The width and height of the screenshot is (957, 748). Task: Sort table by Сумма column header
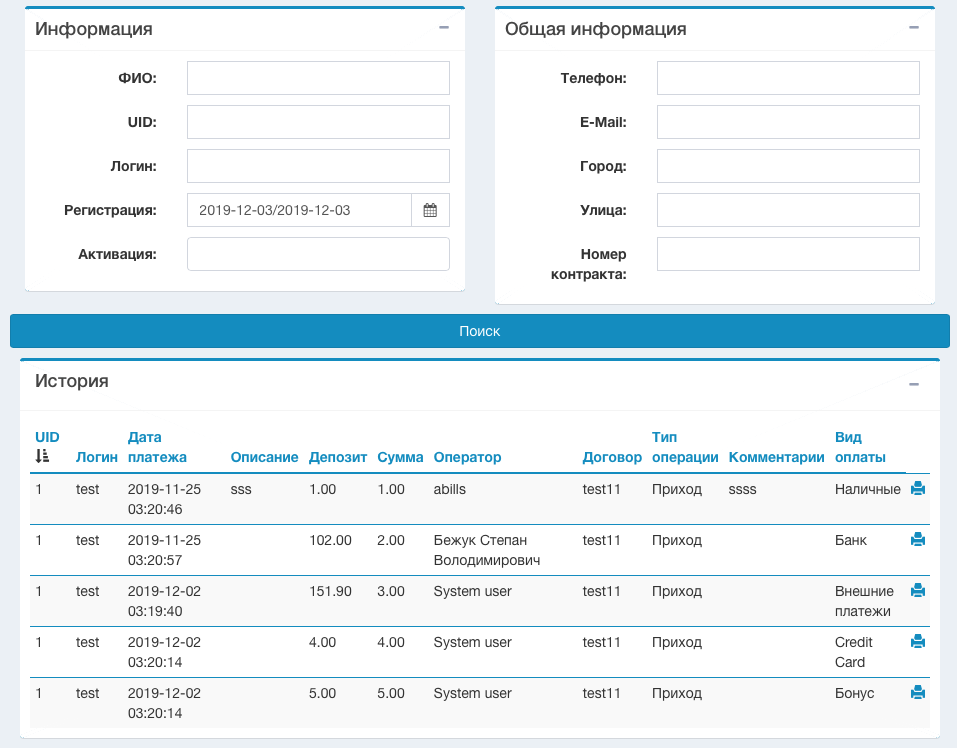(400, 457)
